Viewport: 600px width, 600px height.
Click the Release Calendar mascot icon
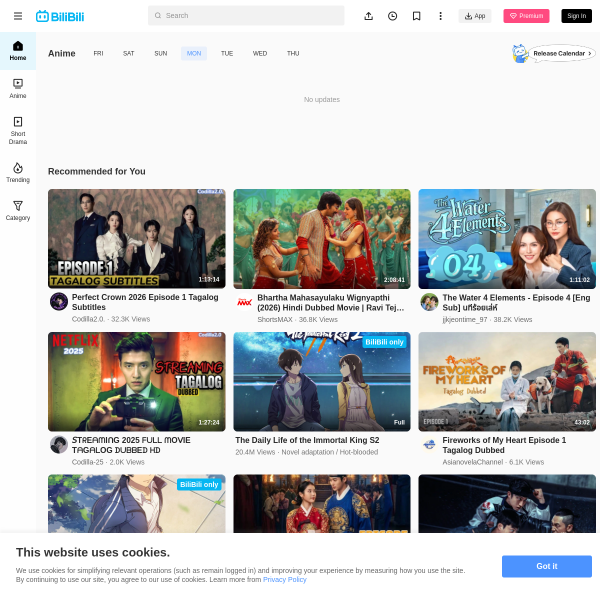520,53
